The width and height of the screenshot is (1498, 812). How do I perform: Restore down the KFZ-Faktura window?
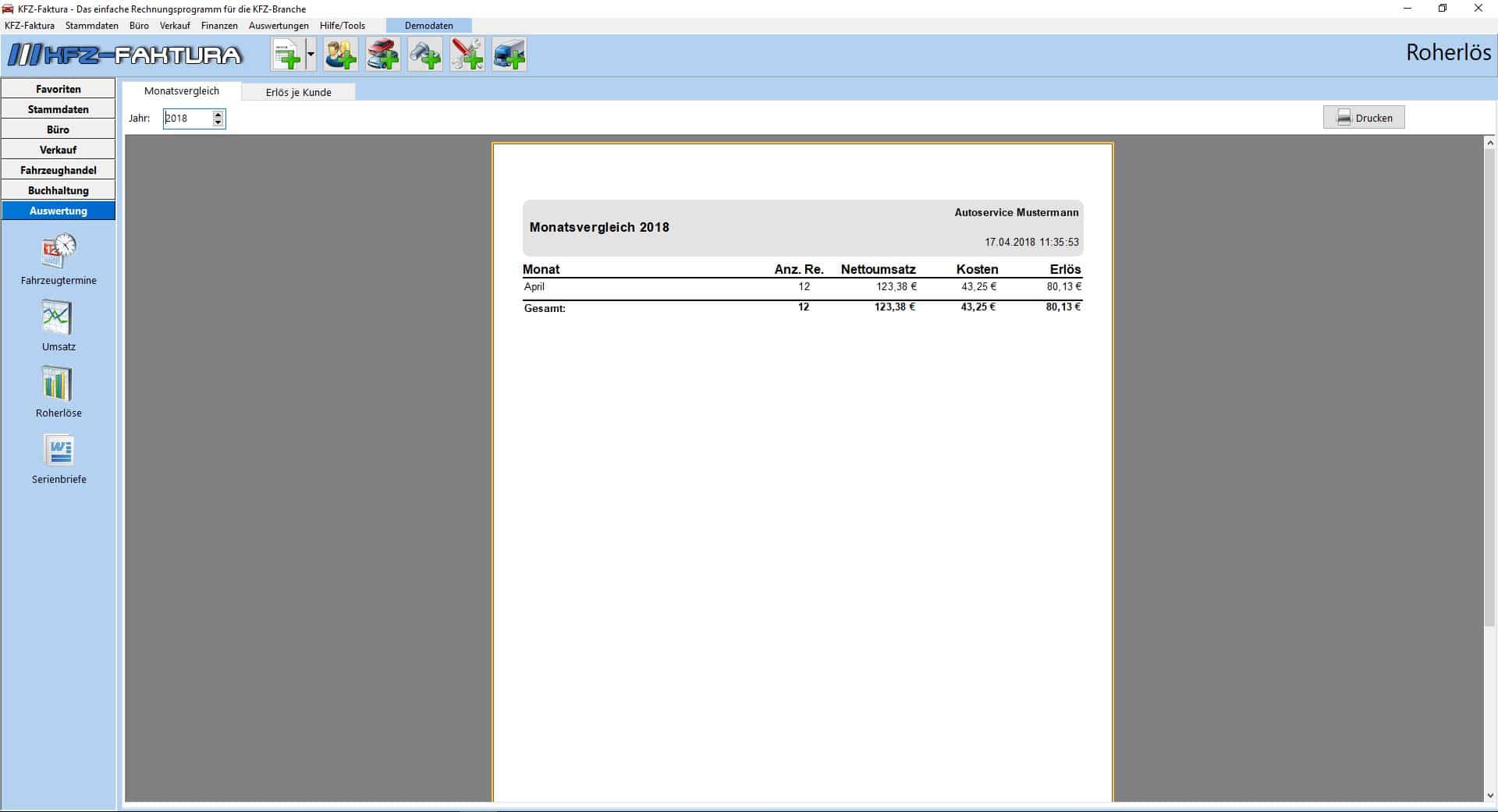click(x=1443, y=9)
